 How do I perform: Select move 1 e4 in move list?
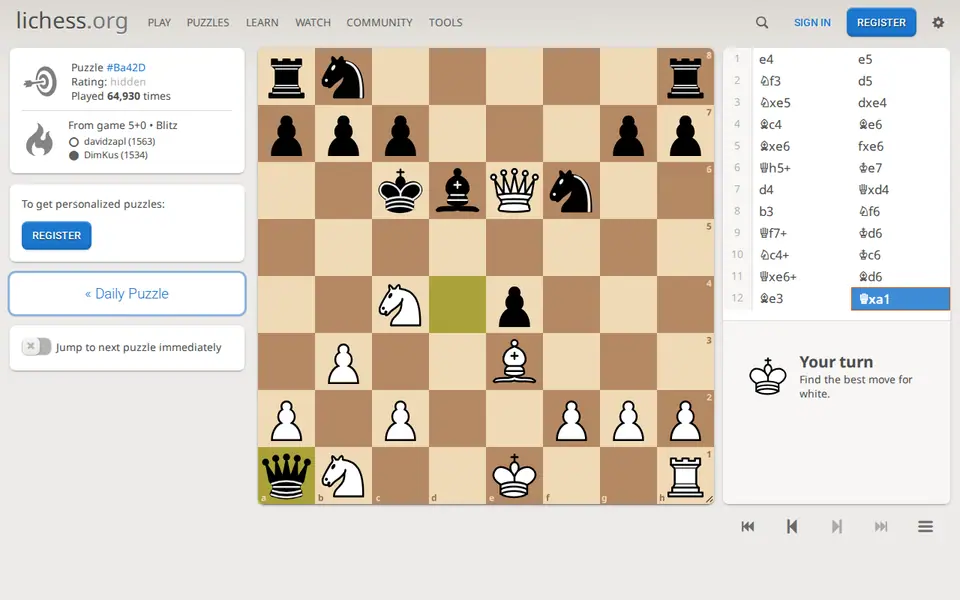pos(801,59)
